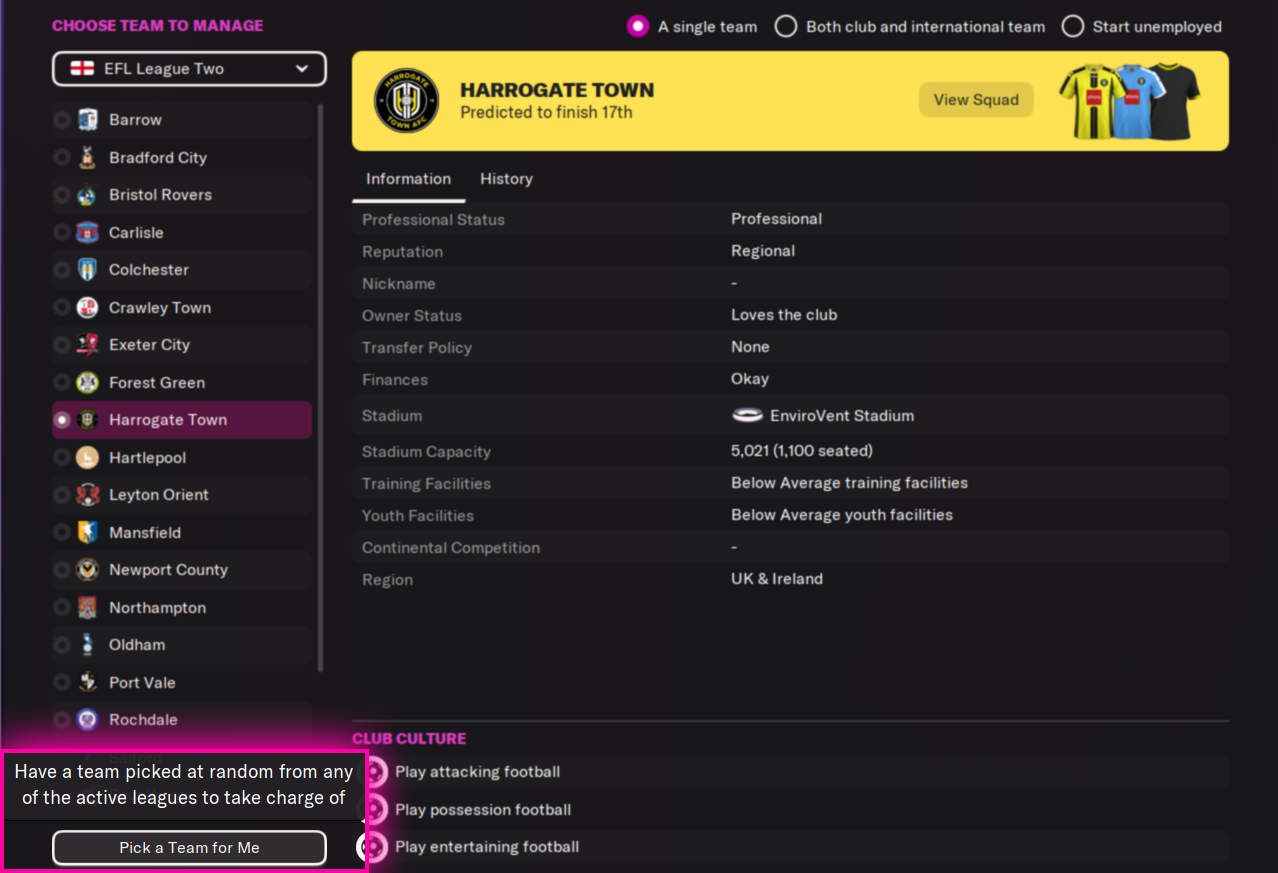Click the Bradford City club badge
This screenshot has height=873, width=1278.
[88, 157]
